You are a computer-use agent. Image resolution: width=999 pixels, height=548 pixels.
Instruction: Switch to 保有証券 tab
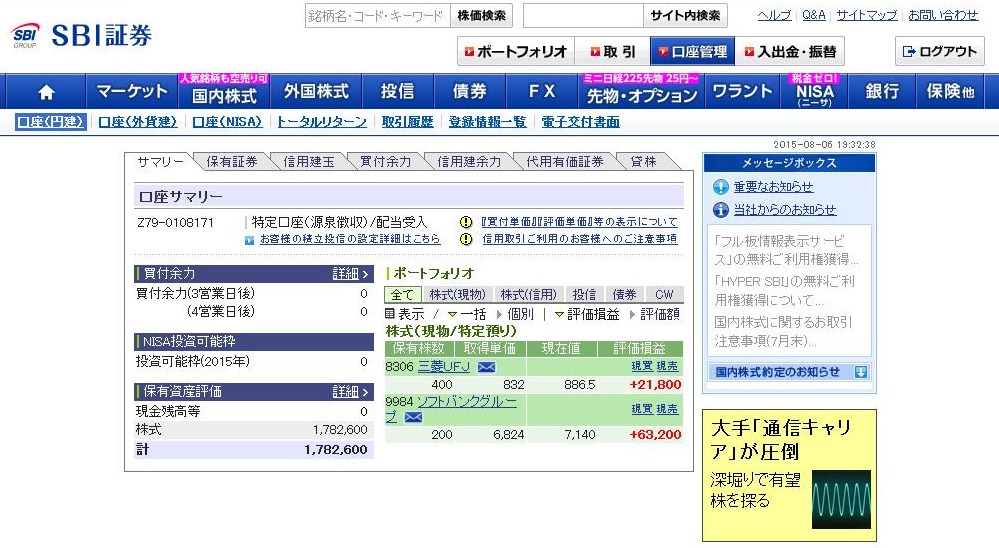tap(232, 162)
